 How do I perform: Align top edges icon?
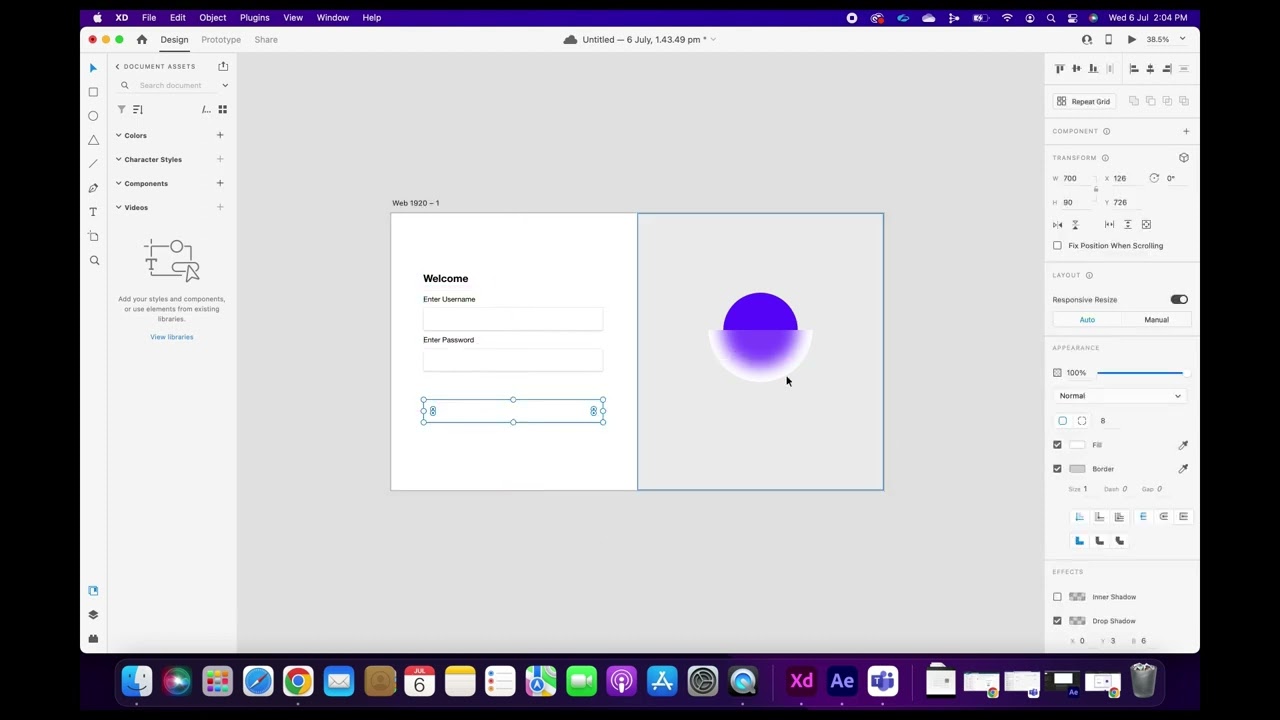(1059, 69)
